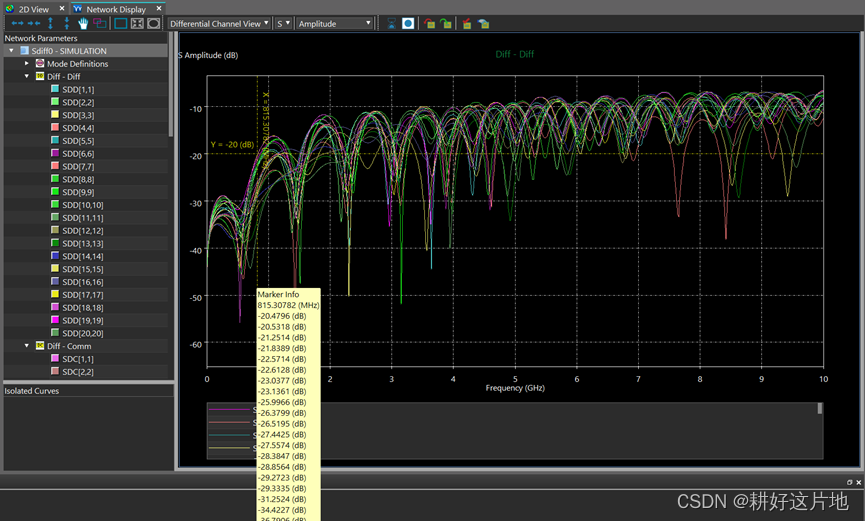Switch to the 2D View tab
Viewport: 865px width, 521px height.
34,9
